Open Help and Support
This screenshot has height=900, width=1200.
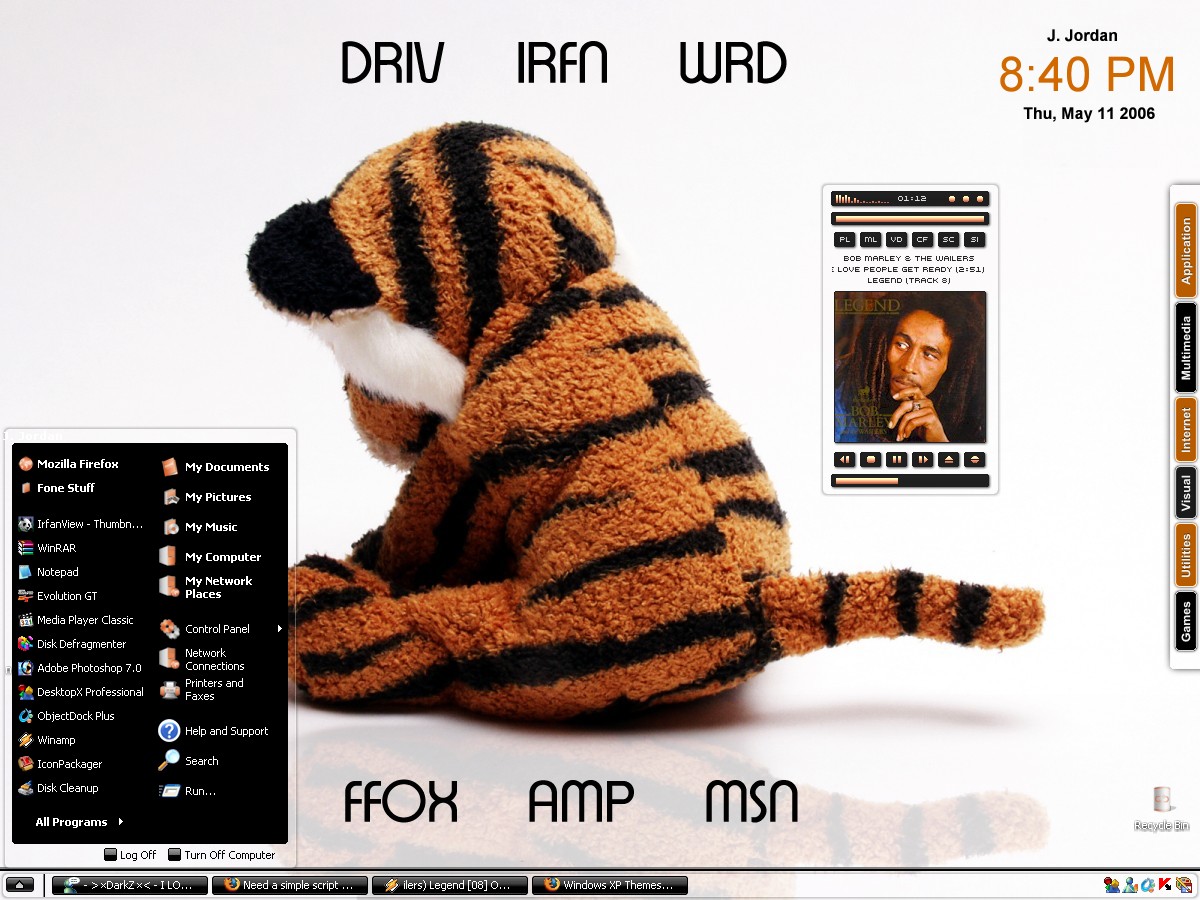click(x=214, y=731)
